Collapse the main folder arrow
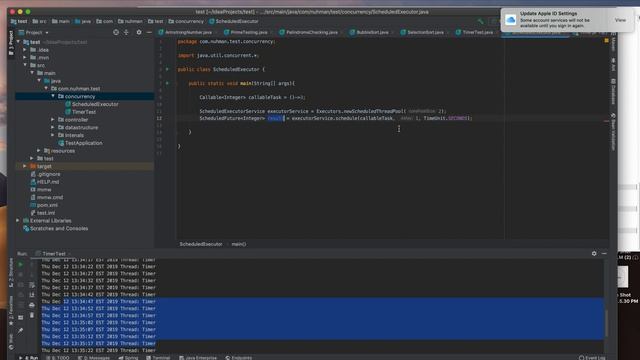Viewport: 640px width, 360px height. pos(32,73)
